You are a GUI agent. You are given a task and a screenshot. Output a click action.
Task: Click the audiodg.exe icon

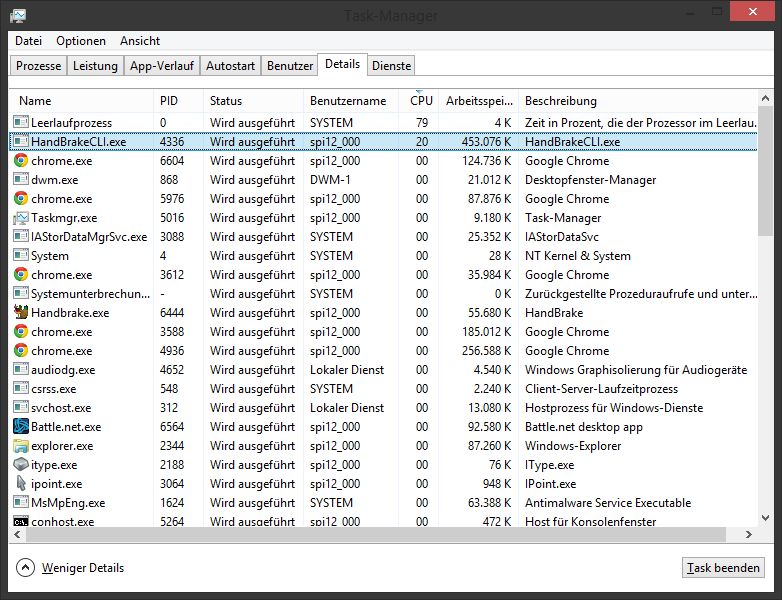coord(21,369)
